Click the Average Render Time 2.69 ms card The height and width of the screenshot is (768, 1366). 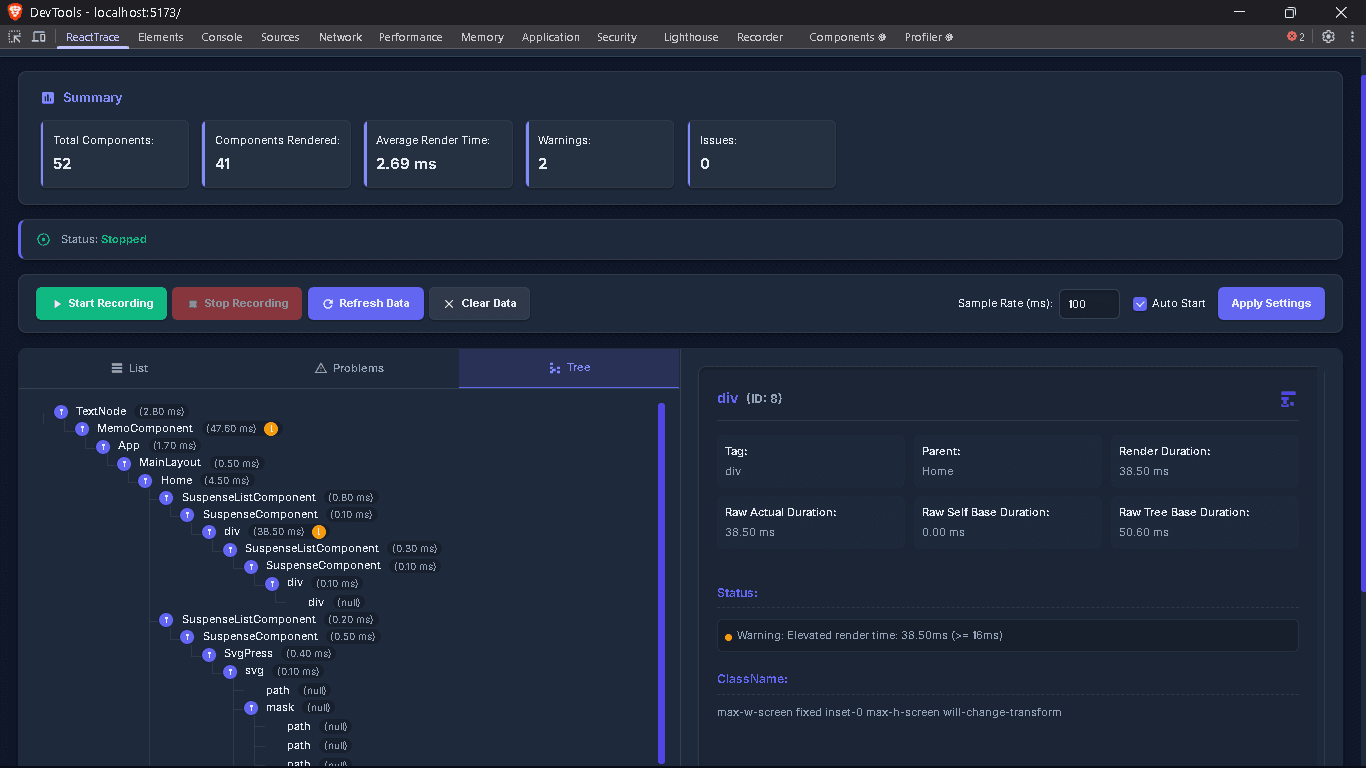click(x=438, y=154)
